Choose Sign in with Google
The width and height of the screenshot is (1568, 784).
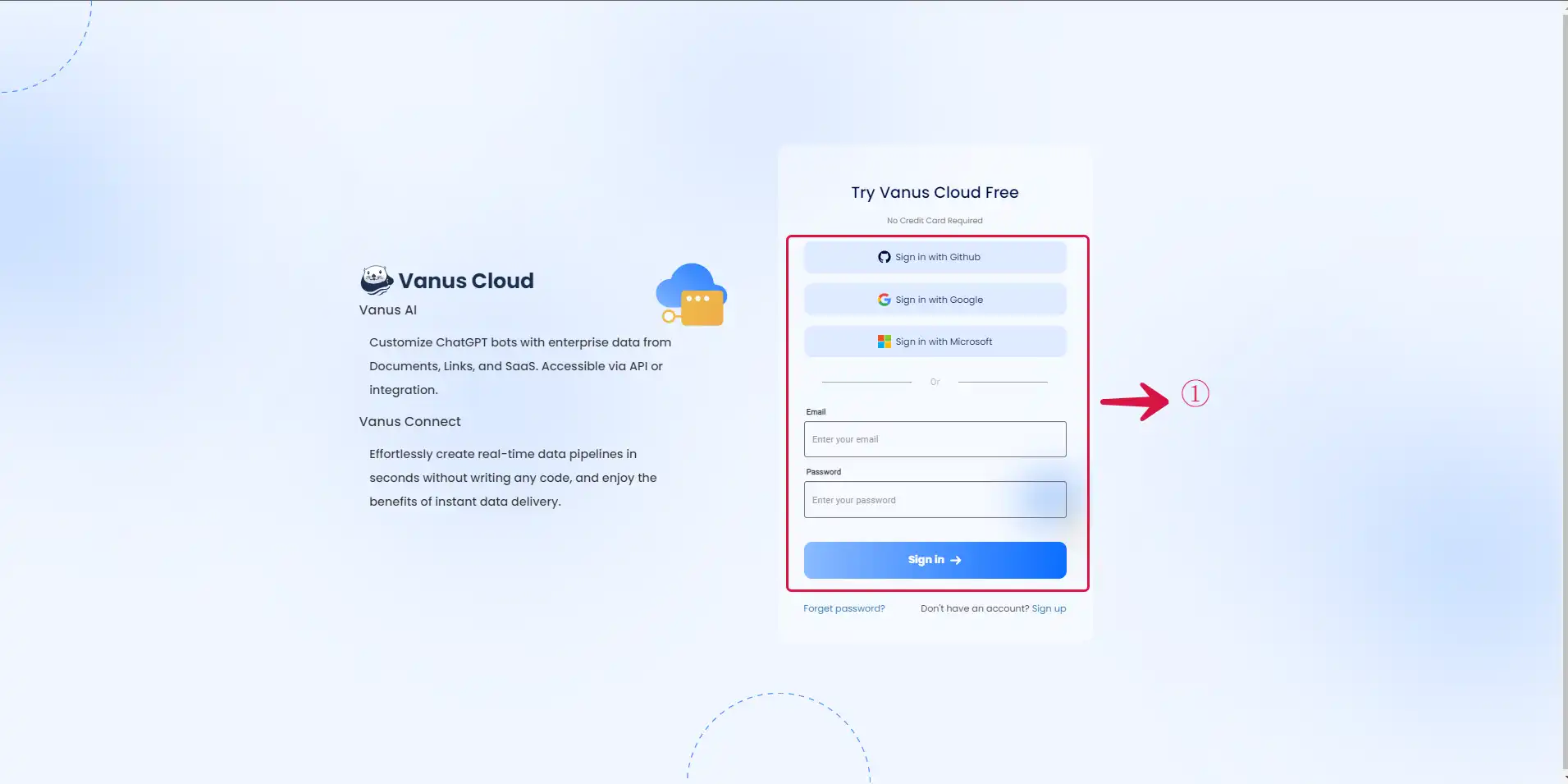[x=935, y=300]
